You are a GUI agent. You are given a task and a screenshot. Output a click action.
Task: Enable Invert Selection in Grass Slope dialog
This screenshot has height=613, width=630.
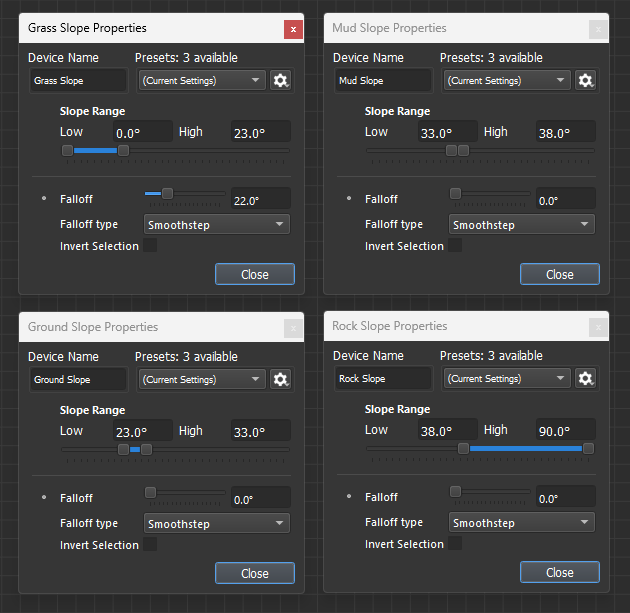pyautogui.click(x=150, y=246)
